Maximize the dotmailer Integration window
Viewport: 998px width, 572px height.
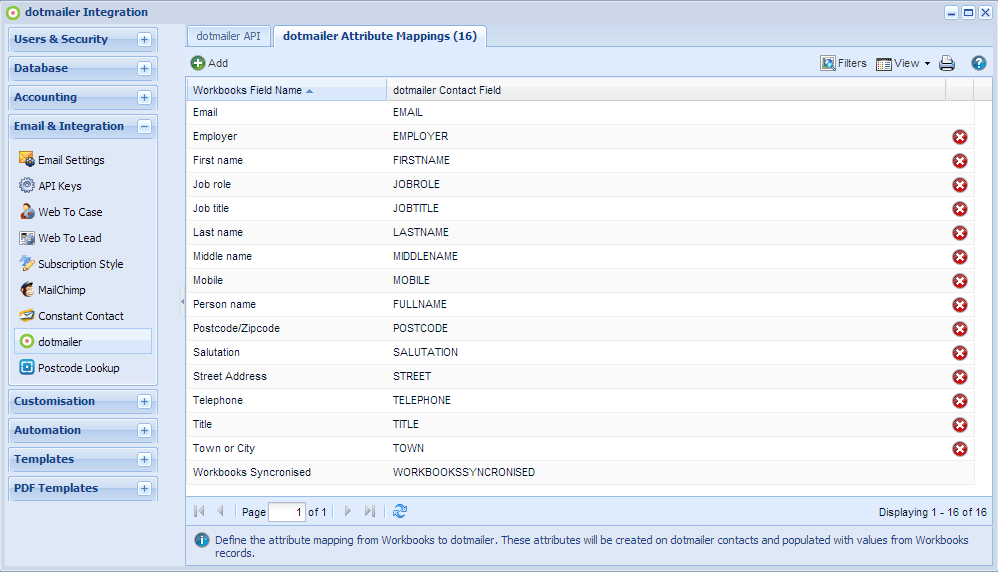pos(968,13)
